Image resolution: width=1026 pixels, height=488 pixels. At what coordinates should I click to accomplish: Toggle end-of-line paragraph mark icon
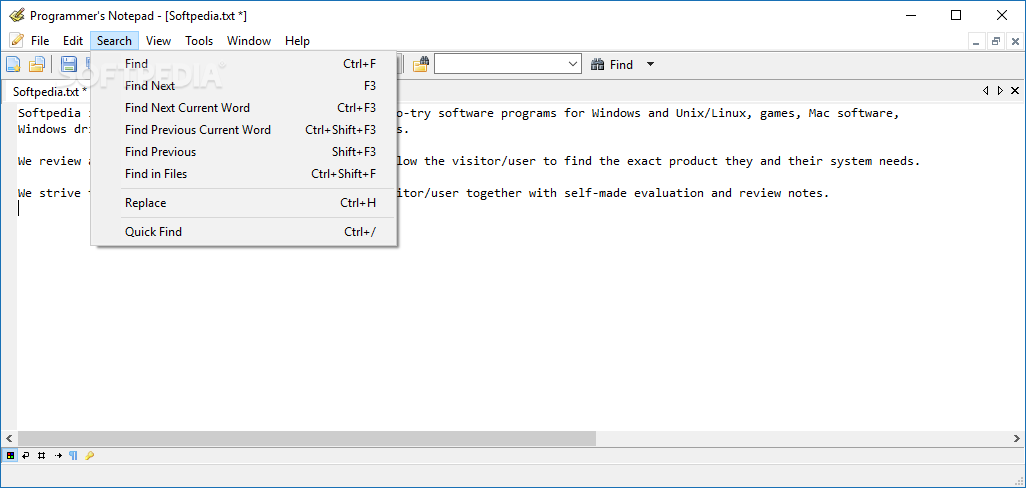pyautogui.click(x=73, y=455)
